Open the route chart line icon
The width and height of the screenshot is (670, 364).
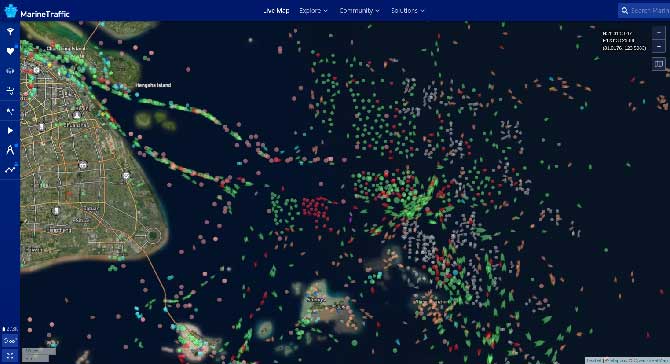10,170
